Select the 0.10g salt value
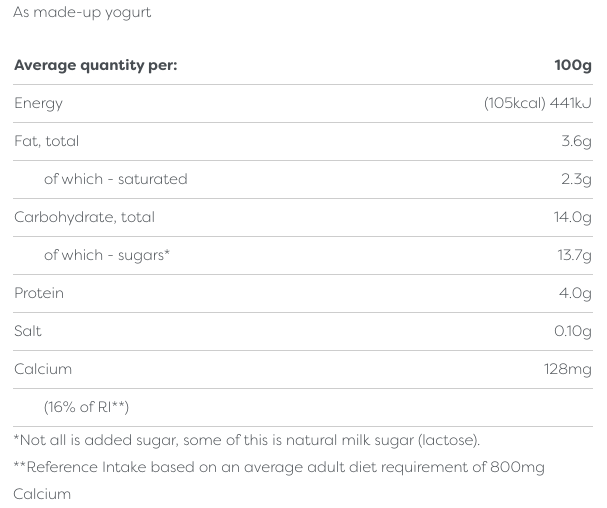607x508 pixels. tap(572, 332)
